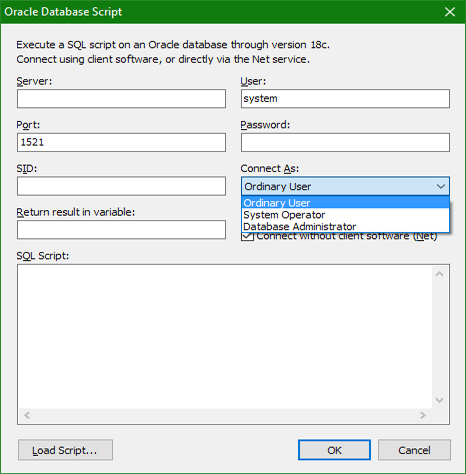Image resolution: width=466 pixels, height=474 pixels.
Task: Dismiss the dialog with Cancel
Action: point(414,450)
